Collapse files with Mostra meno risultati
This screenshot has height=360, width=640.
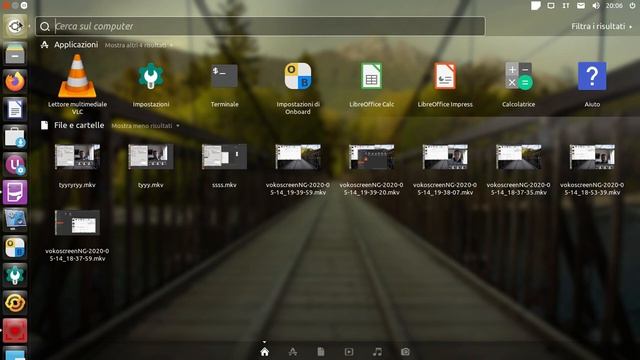[145, 126]
